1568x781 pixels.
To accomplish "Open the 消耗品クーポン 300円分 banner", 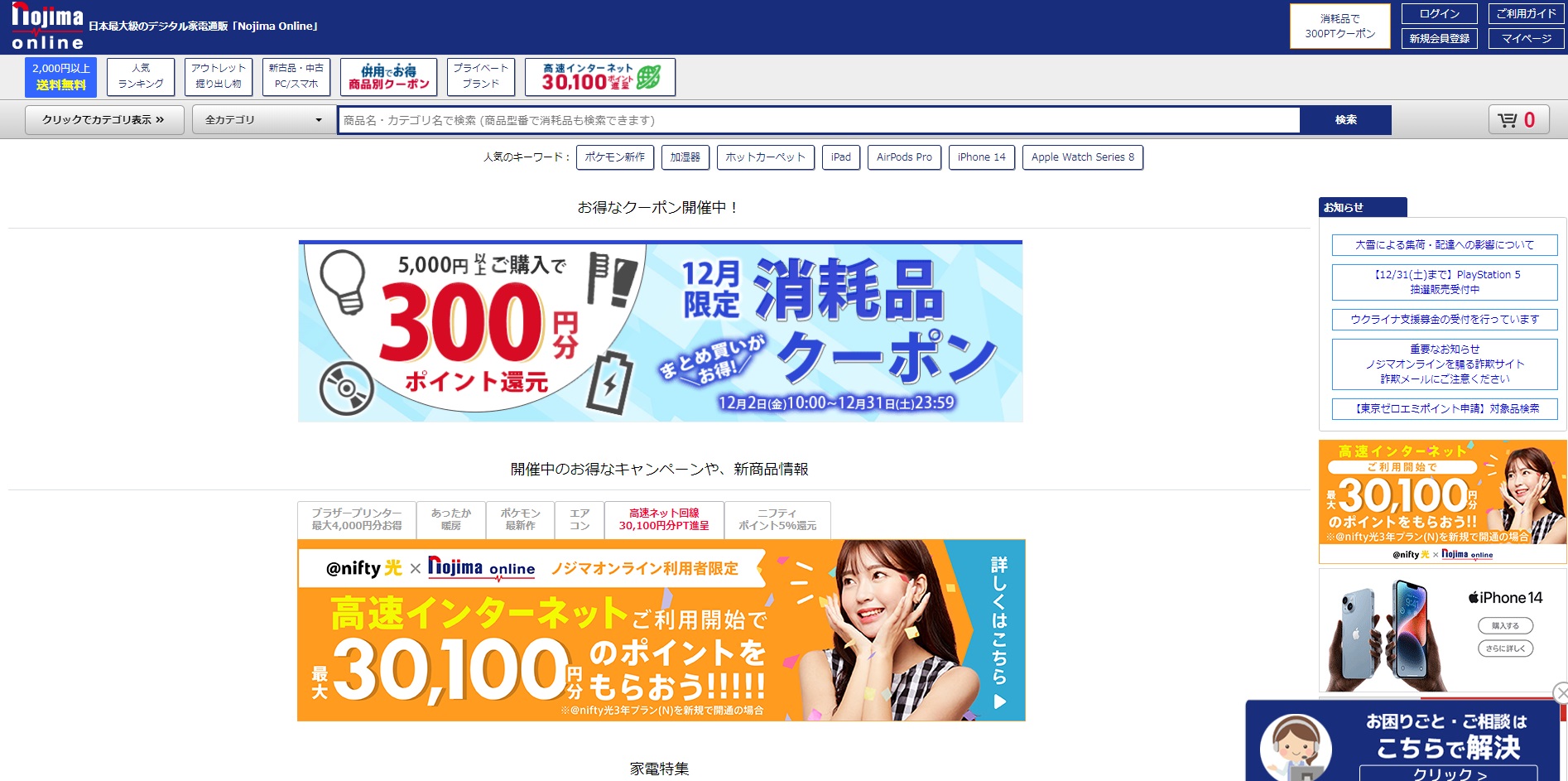I will (x=661, y=331).
